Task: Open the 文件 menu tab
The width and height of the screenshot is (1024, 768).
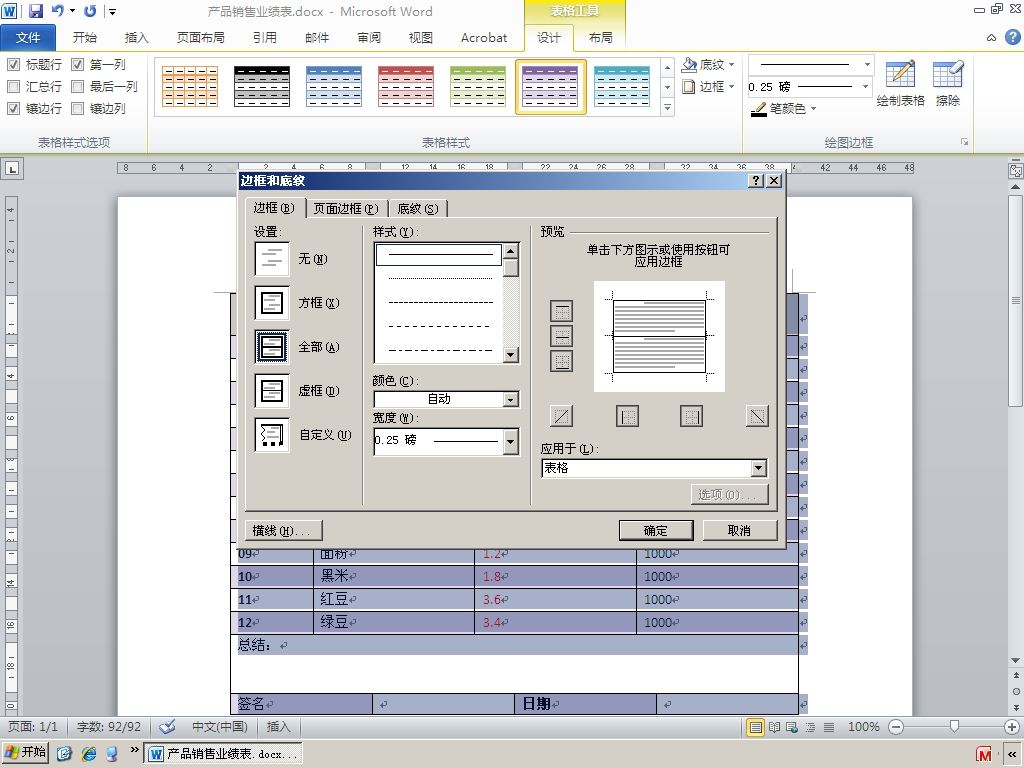Action: point(28,38)
